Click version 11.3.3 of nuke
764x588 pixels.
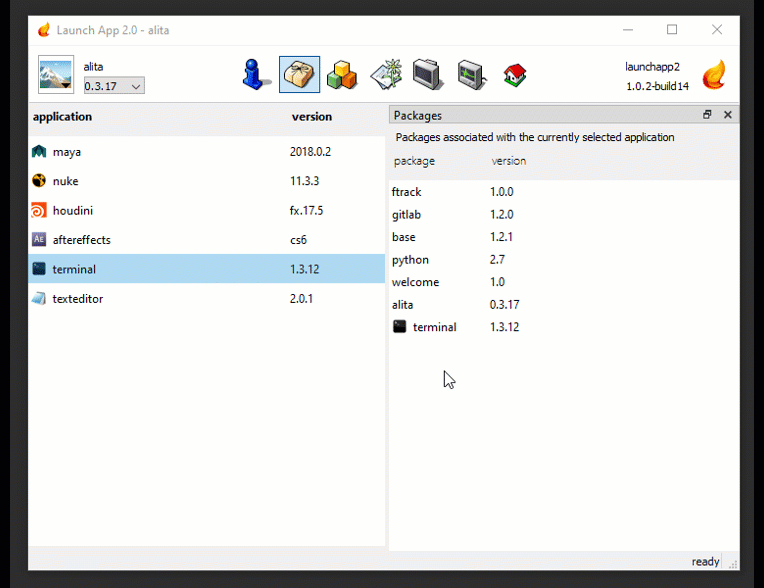point(305,181)
